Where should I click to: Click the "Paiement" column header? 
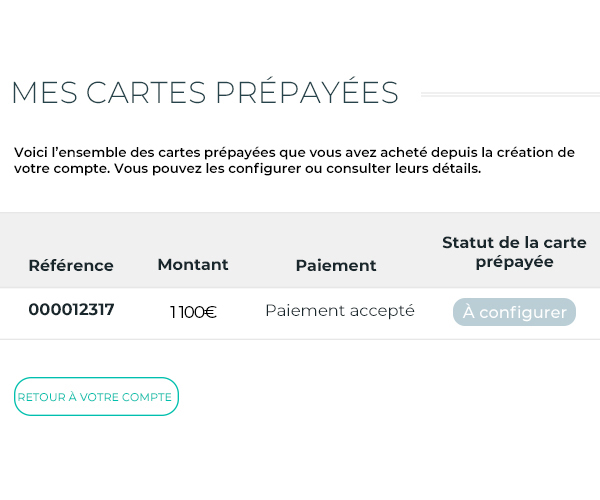tap(336, 265)
